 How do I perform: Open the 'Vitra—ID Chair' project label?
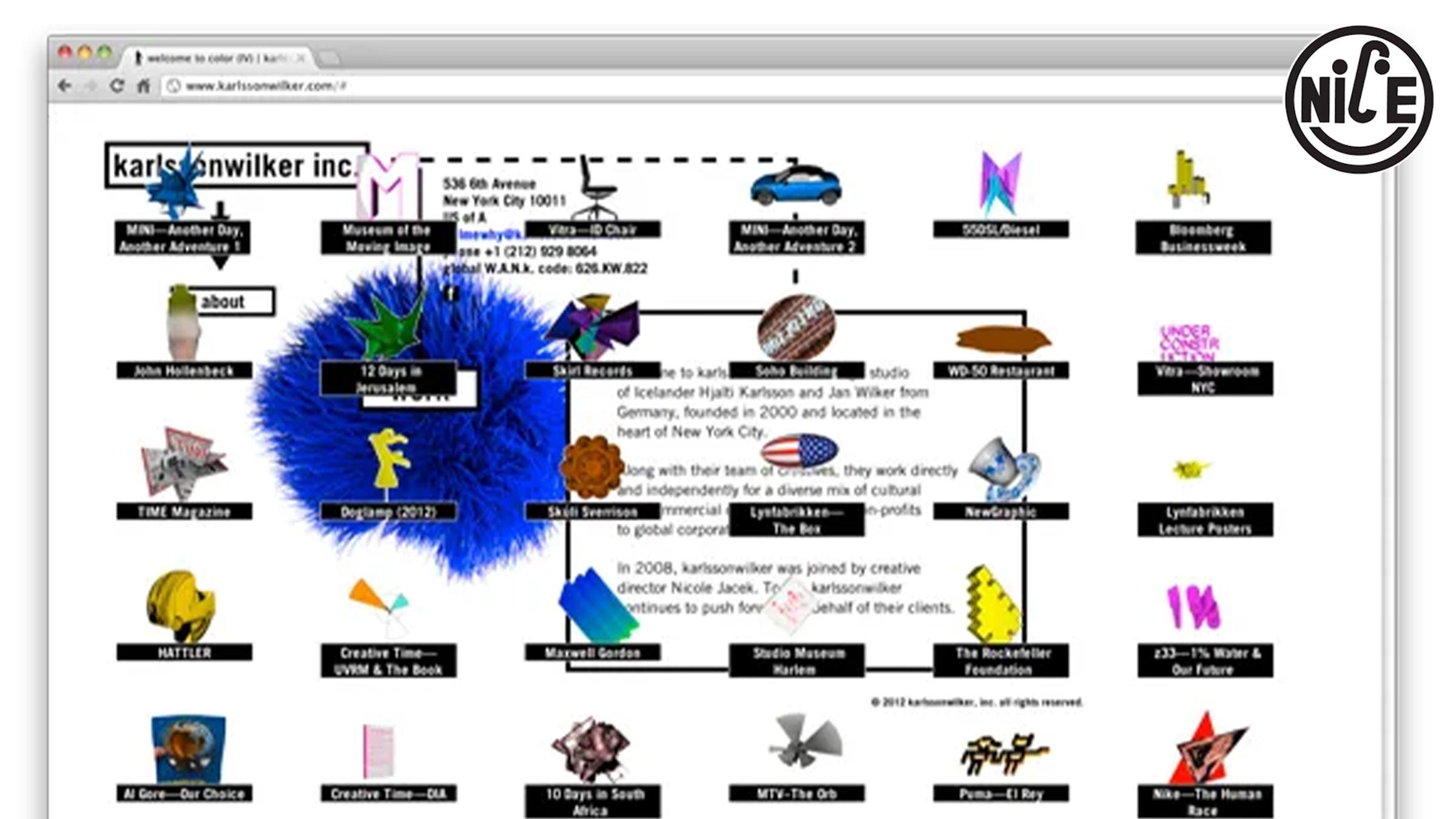click(593, 230)
